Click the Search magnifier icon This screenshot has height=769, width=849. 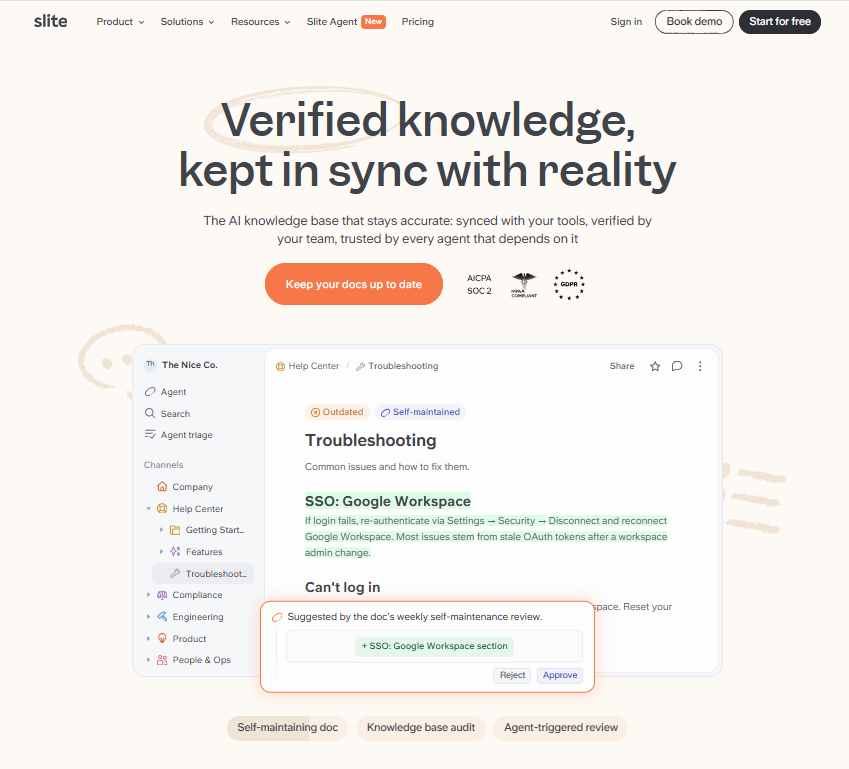(x=150, y=413)
